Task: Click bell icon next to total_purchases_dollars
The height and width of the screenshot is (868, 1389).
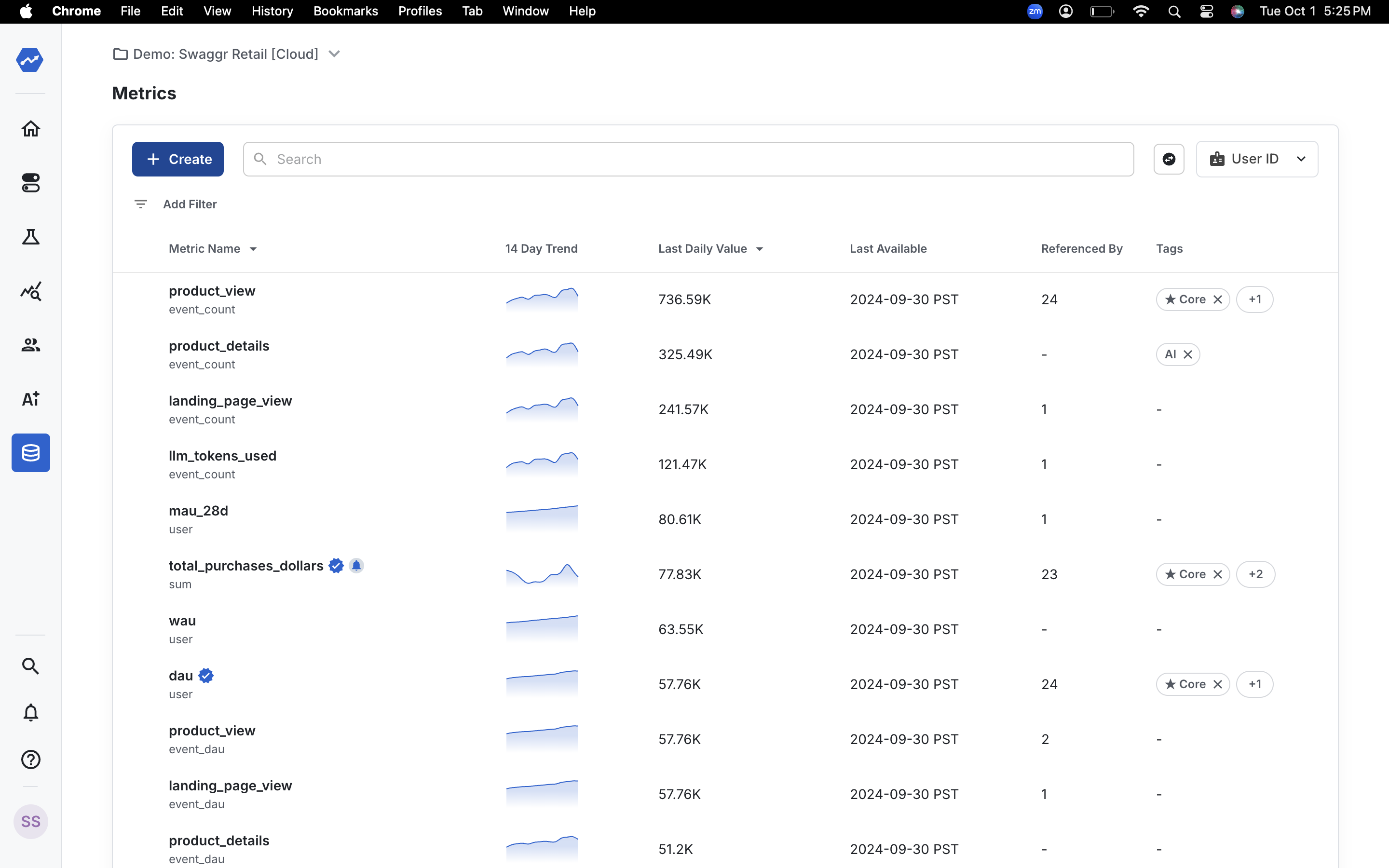Action: click(356, 566)
